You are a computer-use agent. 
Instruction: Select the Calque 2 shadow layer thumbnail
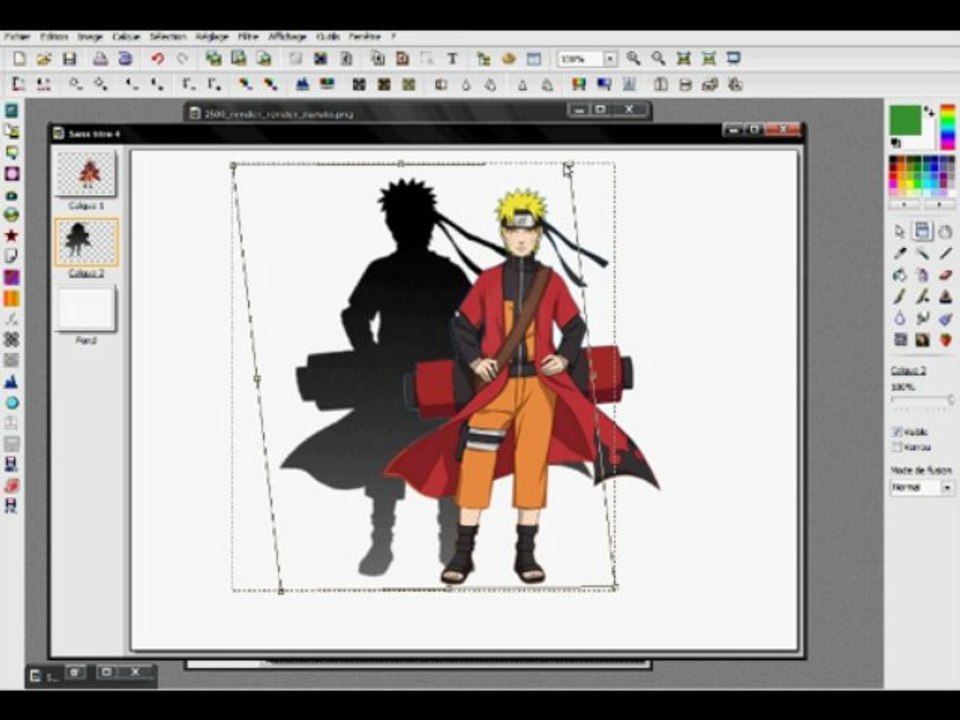click(86, 242)
